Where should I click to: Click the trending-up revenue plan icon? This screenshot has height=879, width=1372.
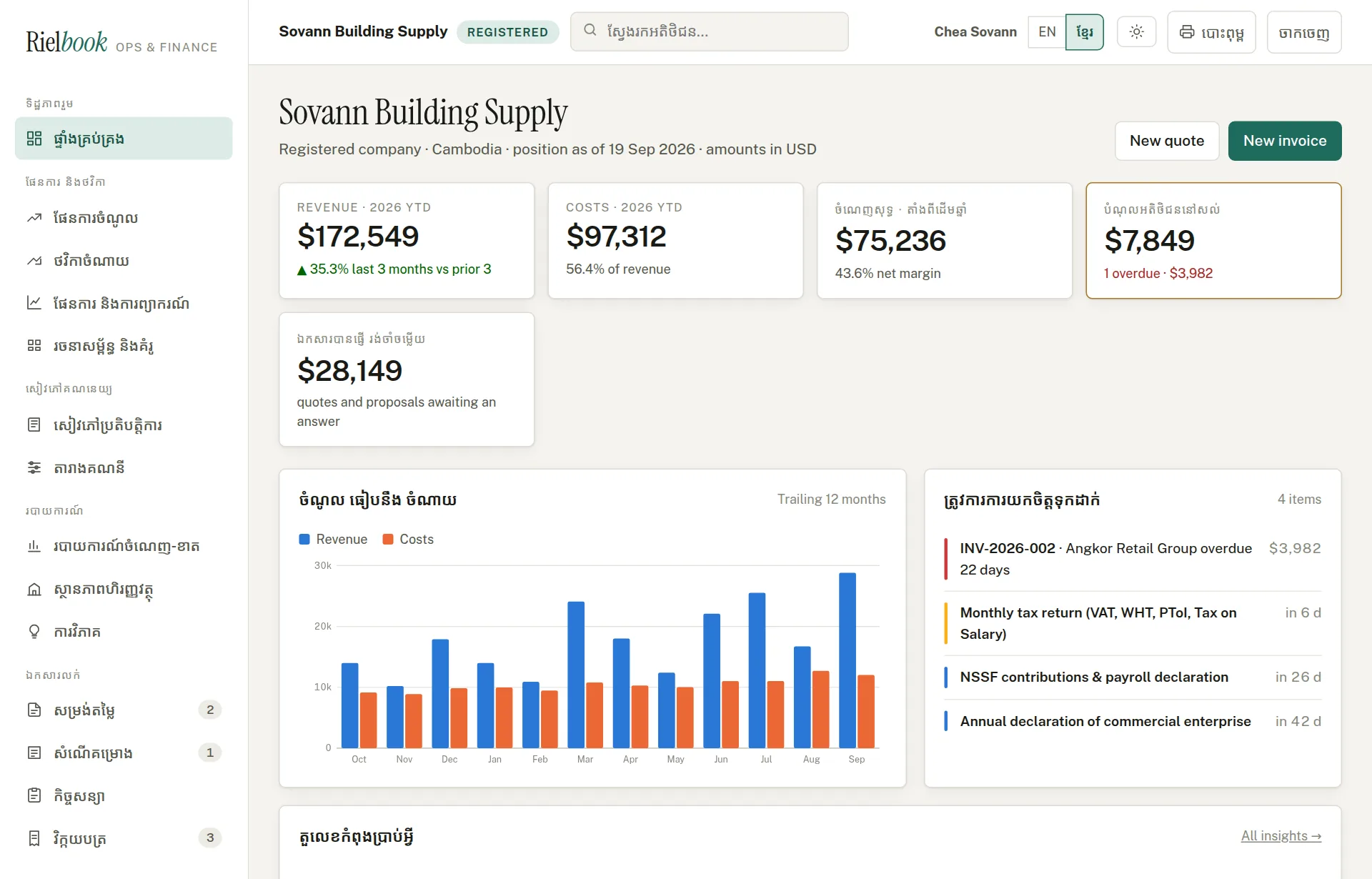pos(34,218)
